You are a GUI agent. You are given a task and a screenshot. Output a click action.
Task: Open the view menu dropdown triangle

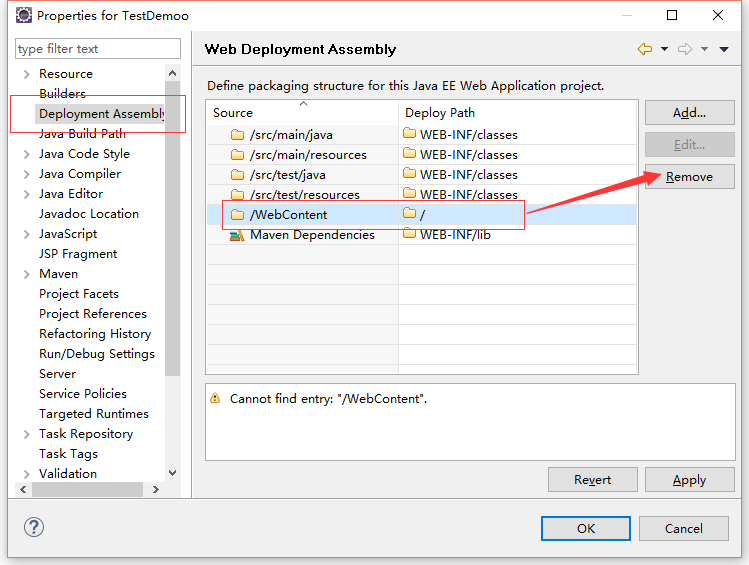(724, 49)
